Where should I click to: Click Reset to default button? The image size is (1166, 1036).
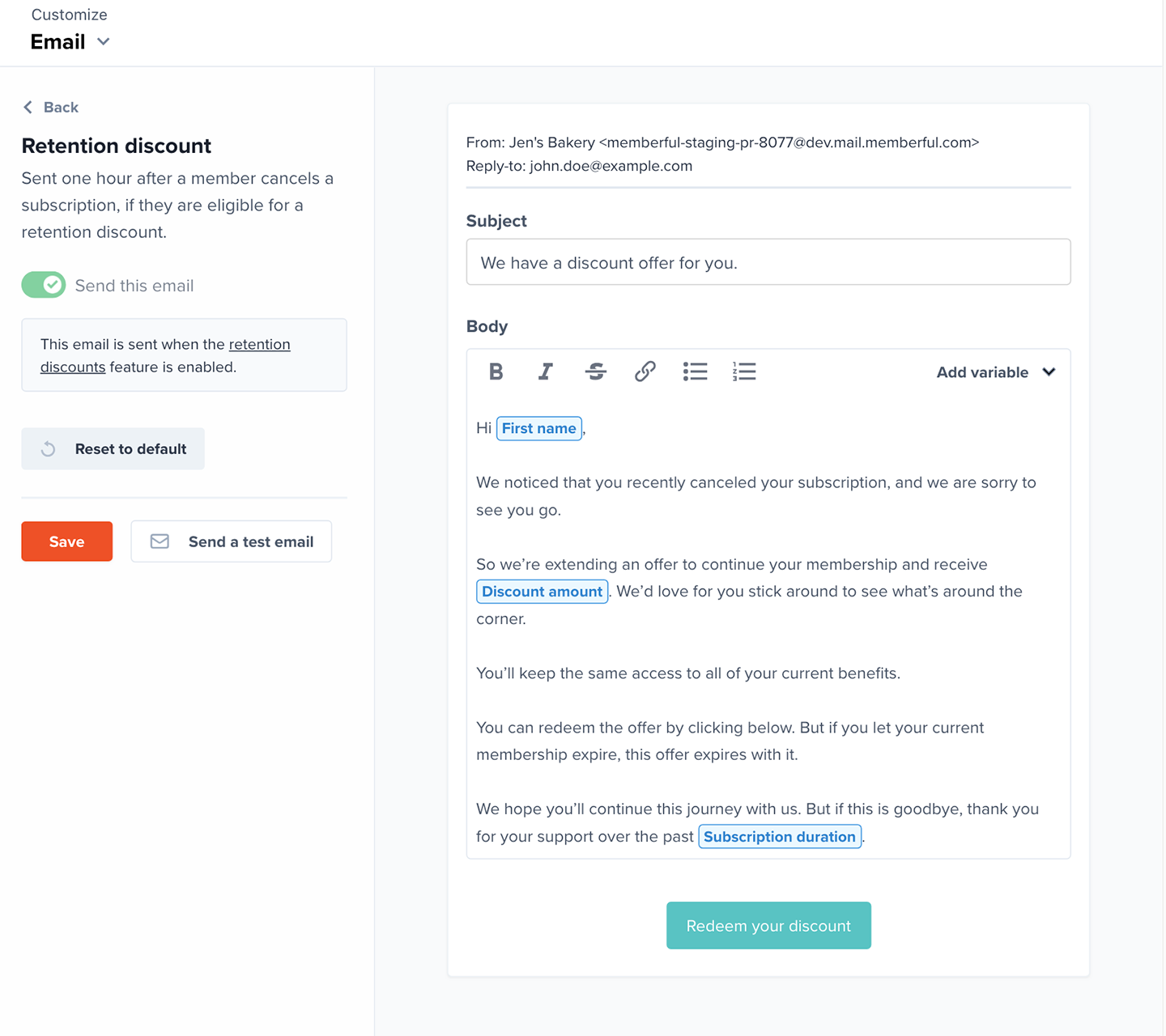pos(113,448)
